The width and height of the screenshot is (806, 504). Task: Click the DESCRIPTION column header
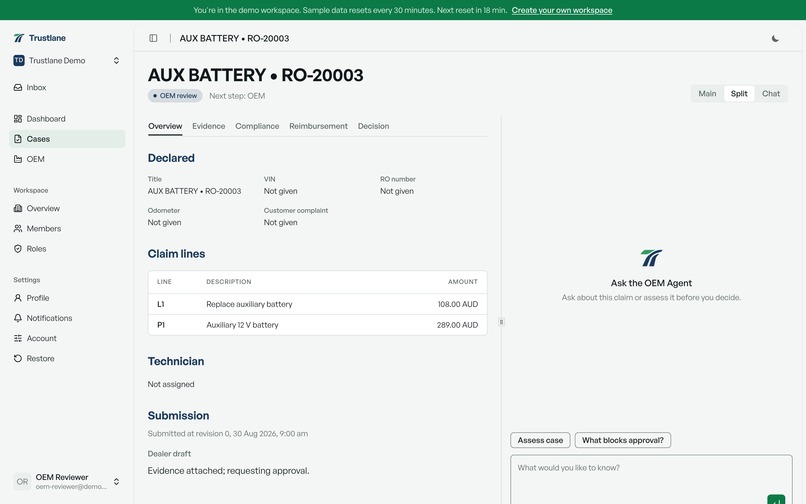tap(229, 282)
